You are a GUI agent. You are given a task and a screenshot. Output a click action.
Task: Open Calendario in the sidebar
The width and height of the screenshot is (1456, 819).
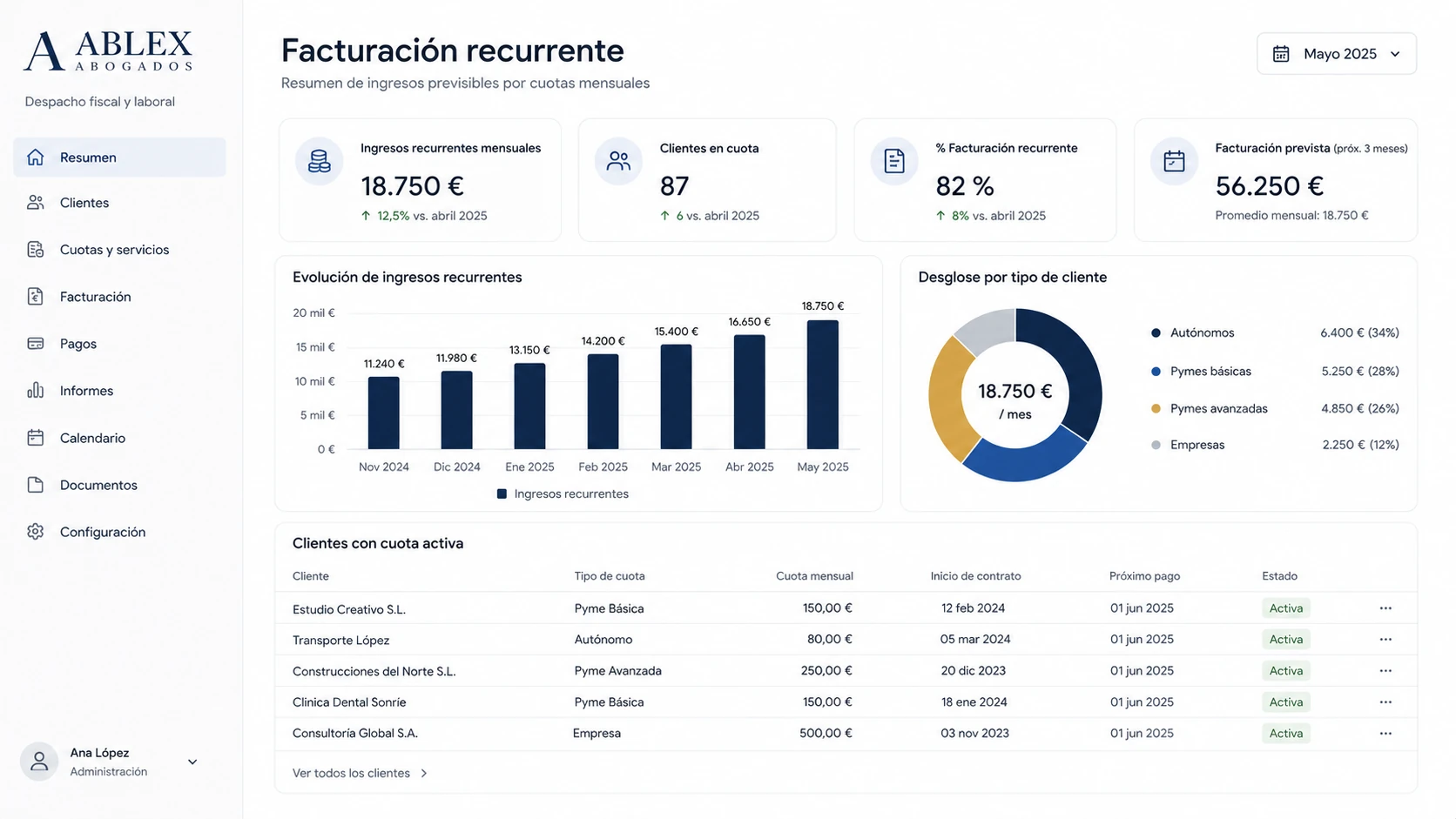(119, 438)
